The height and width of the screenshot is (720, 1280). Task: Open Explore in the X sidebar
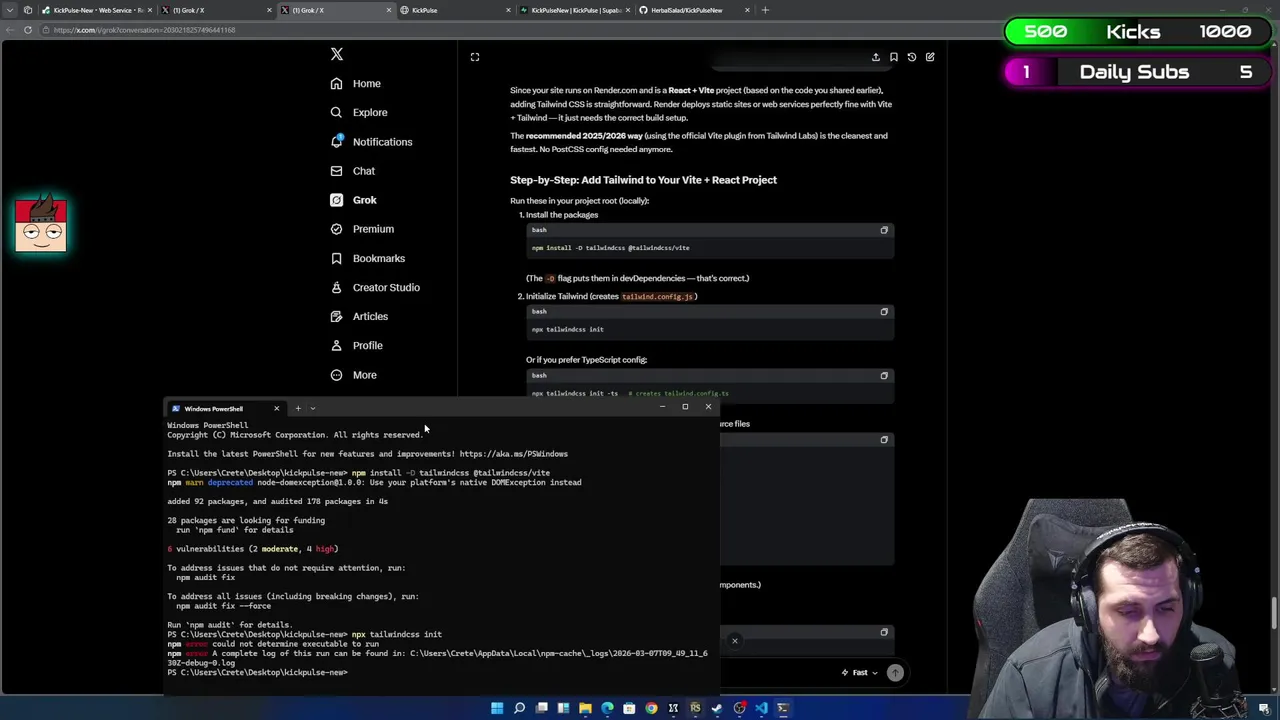359,113
